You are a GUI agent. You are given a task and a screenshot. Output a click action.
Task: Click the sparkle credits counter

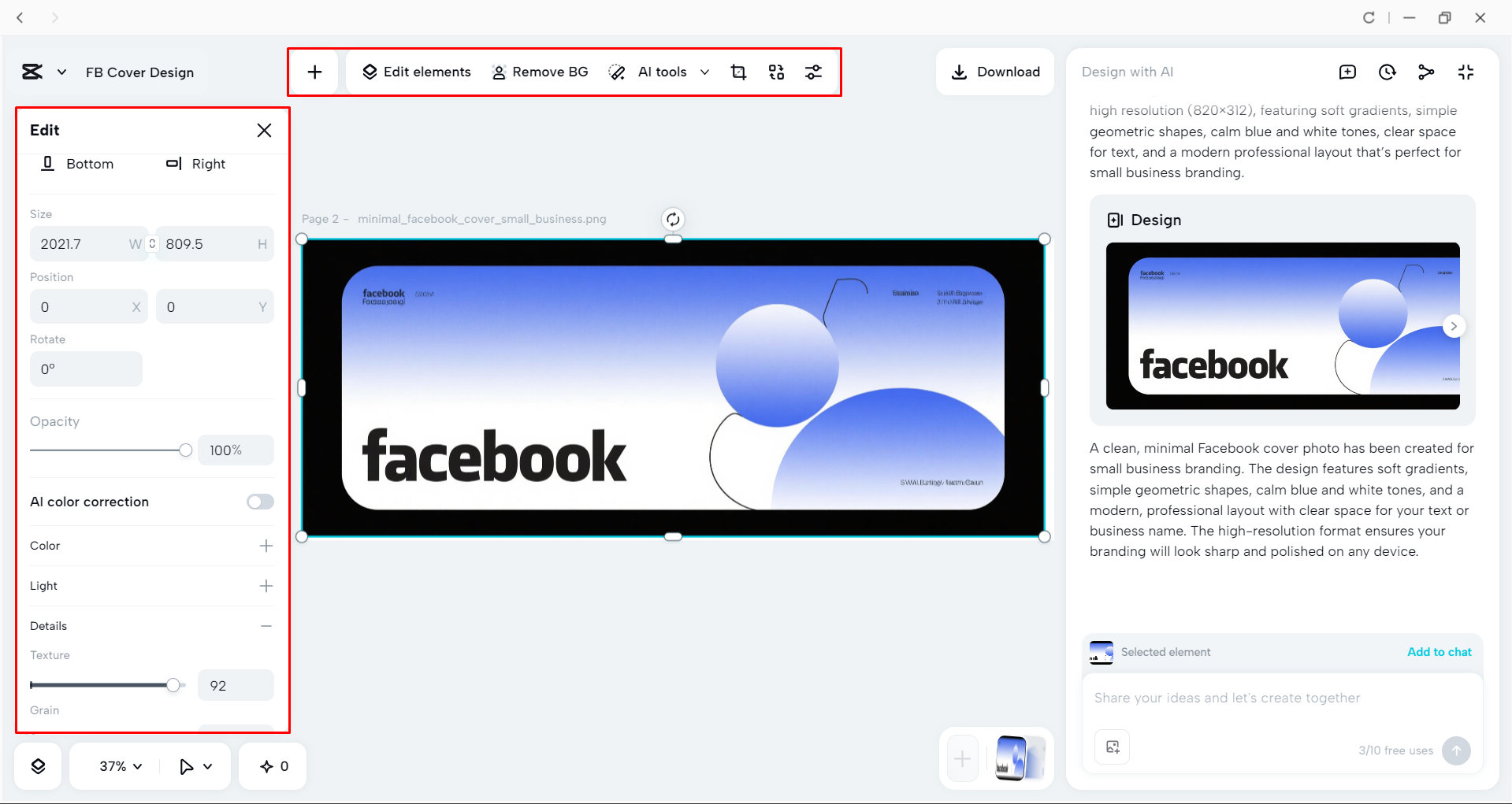[273, 766]
